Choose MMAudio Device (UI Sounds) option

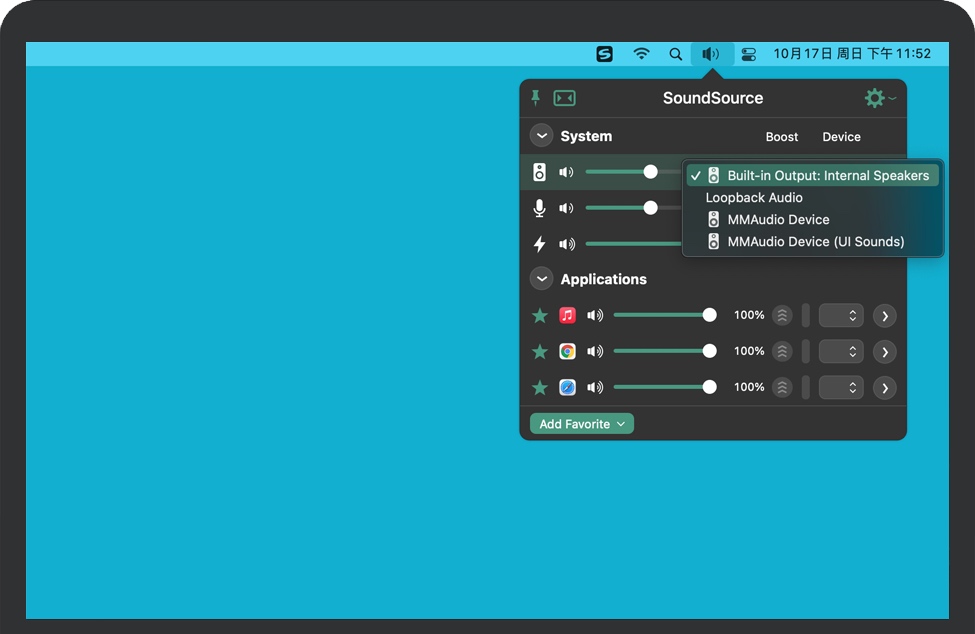click(815, 241)
